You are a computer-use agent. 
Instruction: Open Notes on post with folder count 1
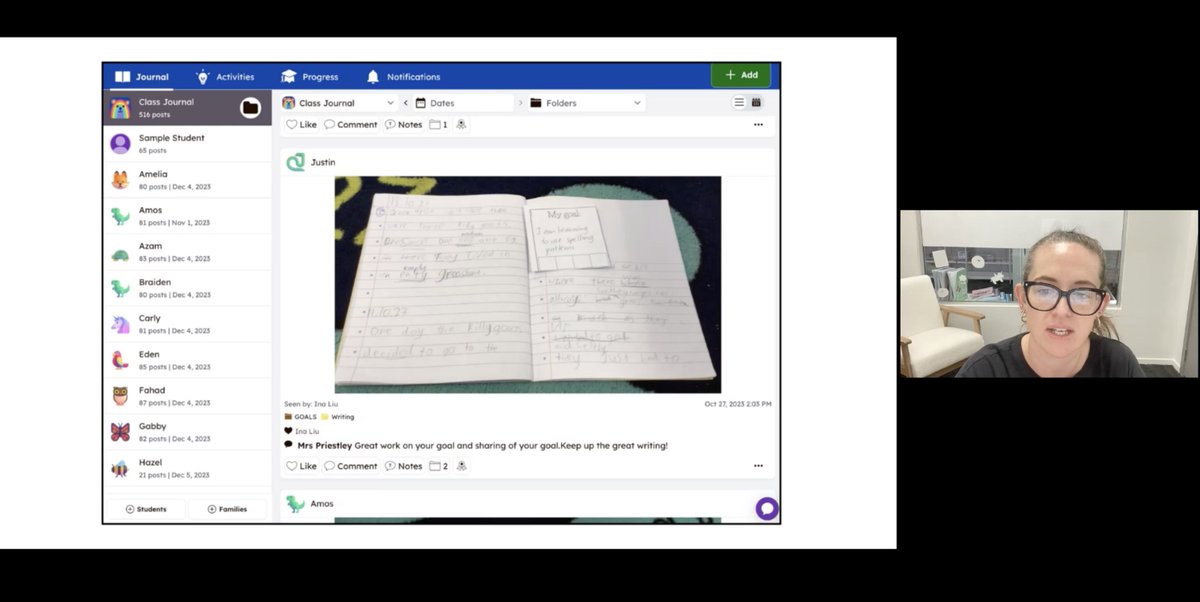tap(404, 125)
